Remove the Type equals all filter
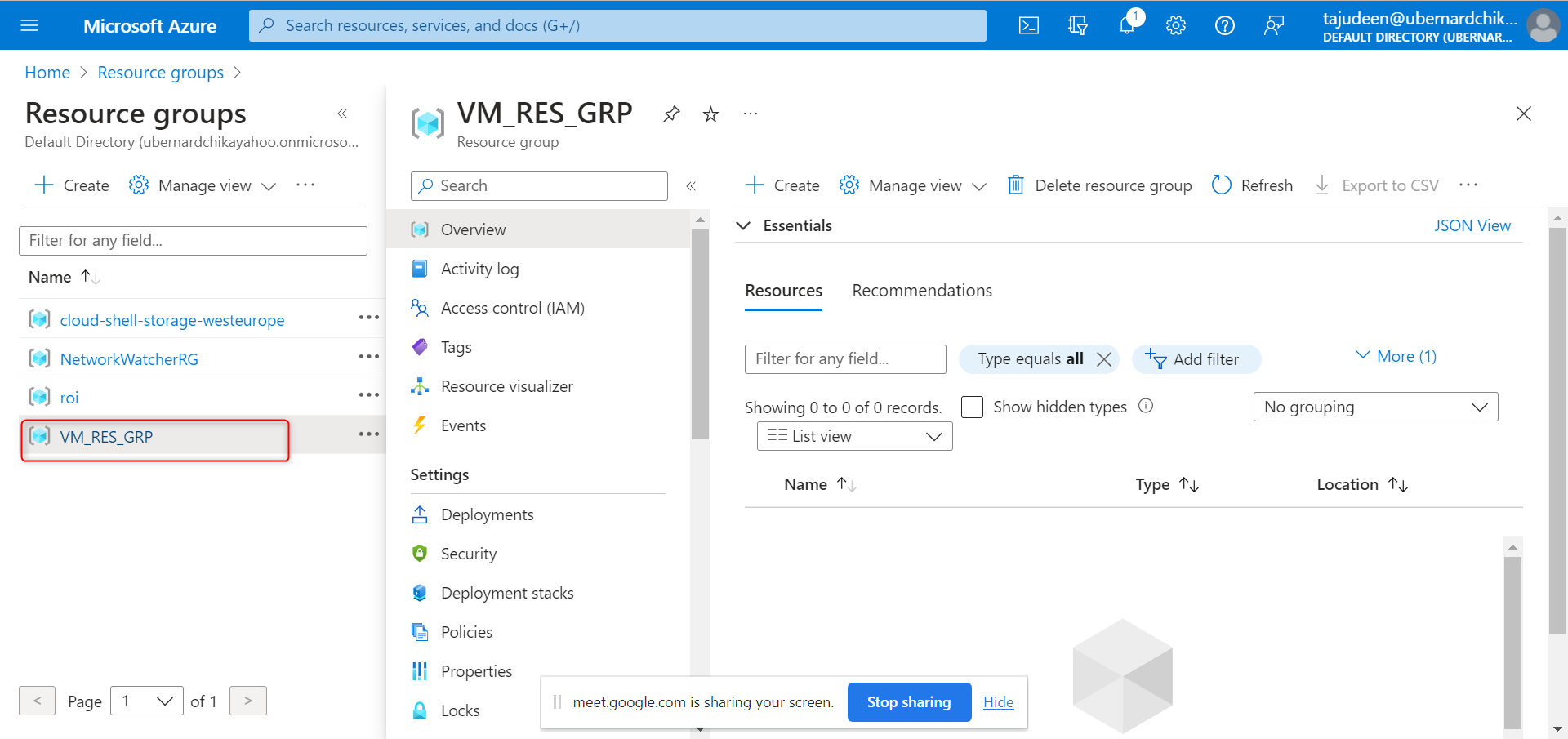 (x=1105, y=358)
